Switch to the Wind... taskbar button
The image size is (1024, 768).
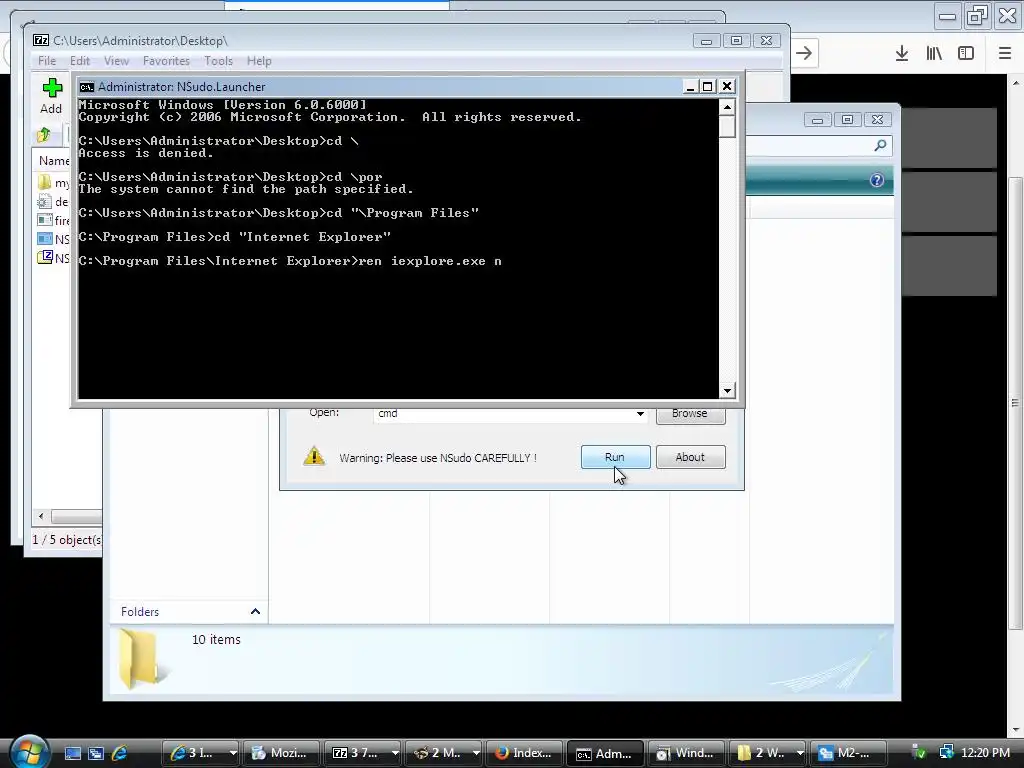click(686, 753)
